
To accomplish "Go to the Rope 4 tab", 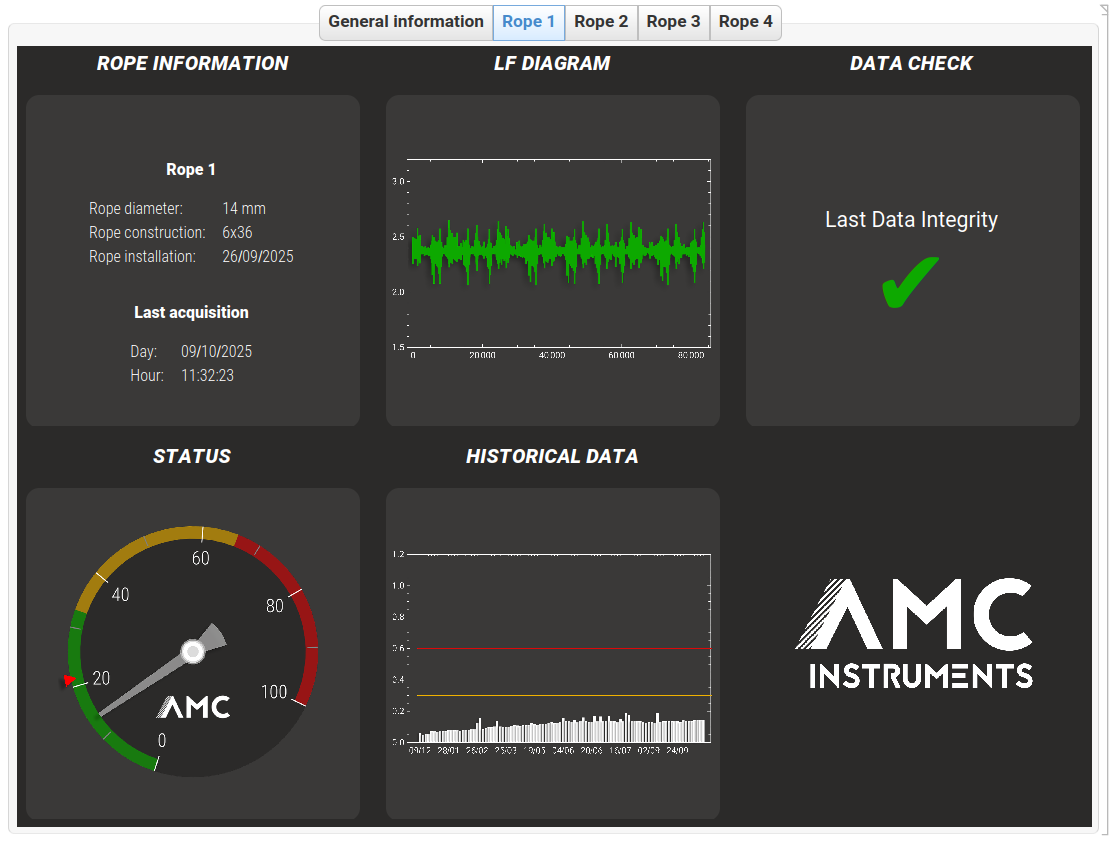I will 745,22.
